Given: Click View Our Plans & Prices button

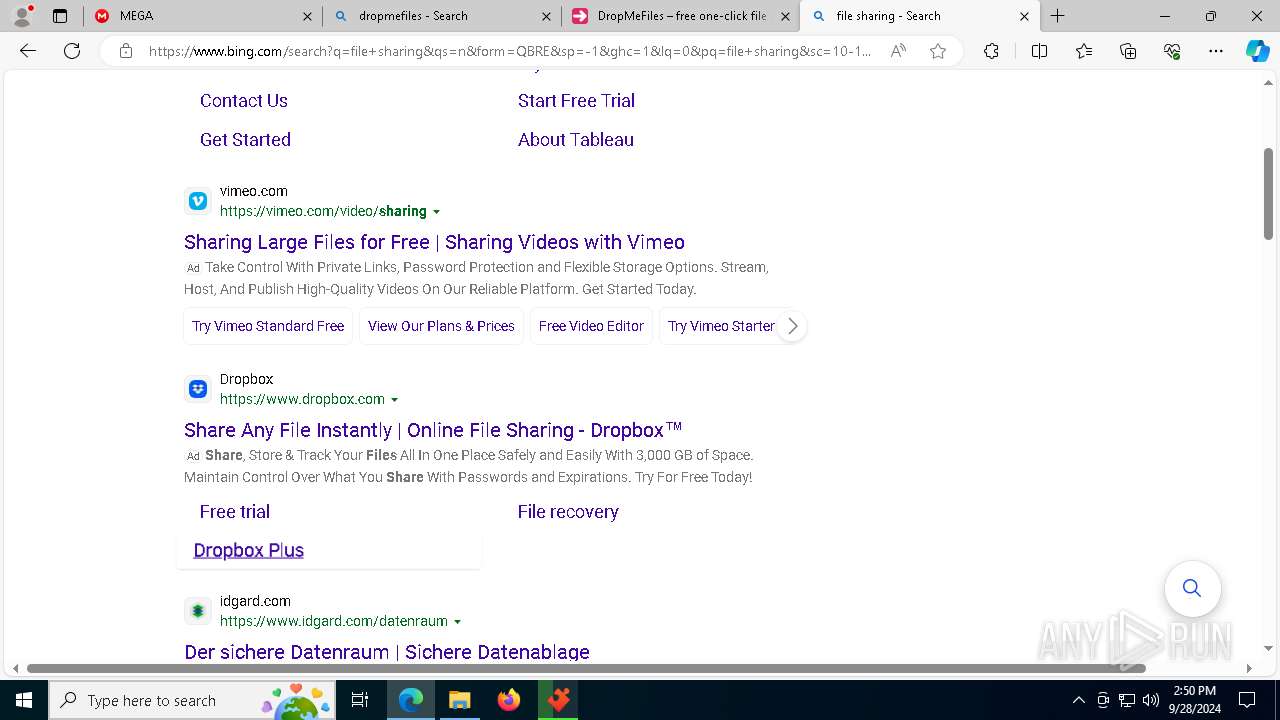Looking at the screenshot, I should (x=441, y=326).
